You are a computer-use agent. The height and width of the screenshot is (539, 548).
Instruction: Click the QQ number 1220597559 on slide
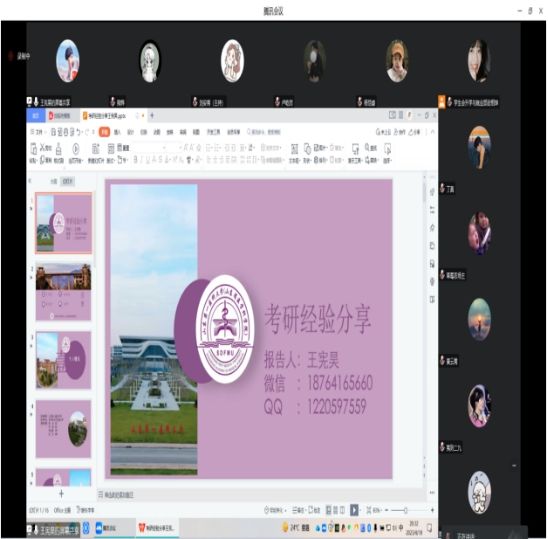[x=337, y=407]
